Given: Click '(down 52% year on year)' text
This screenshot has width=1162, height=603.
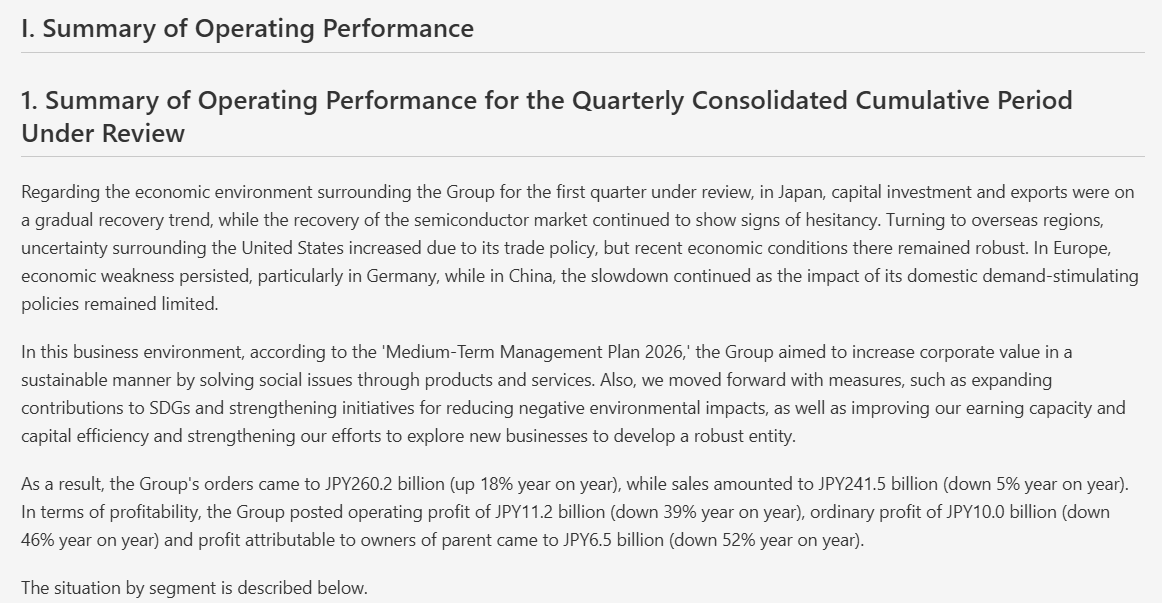Looking at the screenshot, I should [x=766, y=541].
